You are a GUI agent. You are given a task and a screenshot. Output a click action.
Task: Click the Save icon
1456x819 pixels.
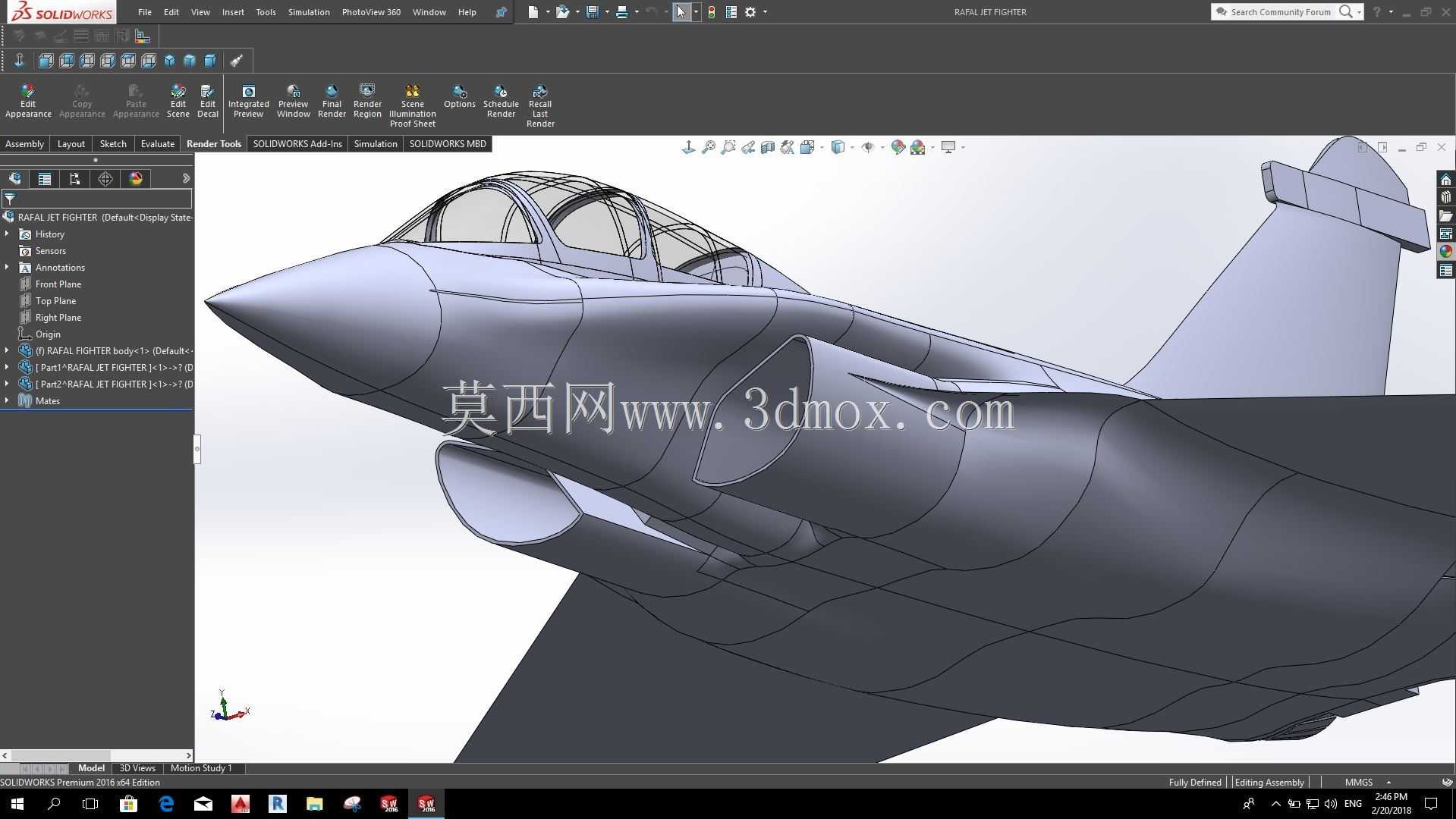(x=593, y=12)
